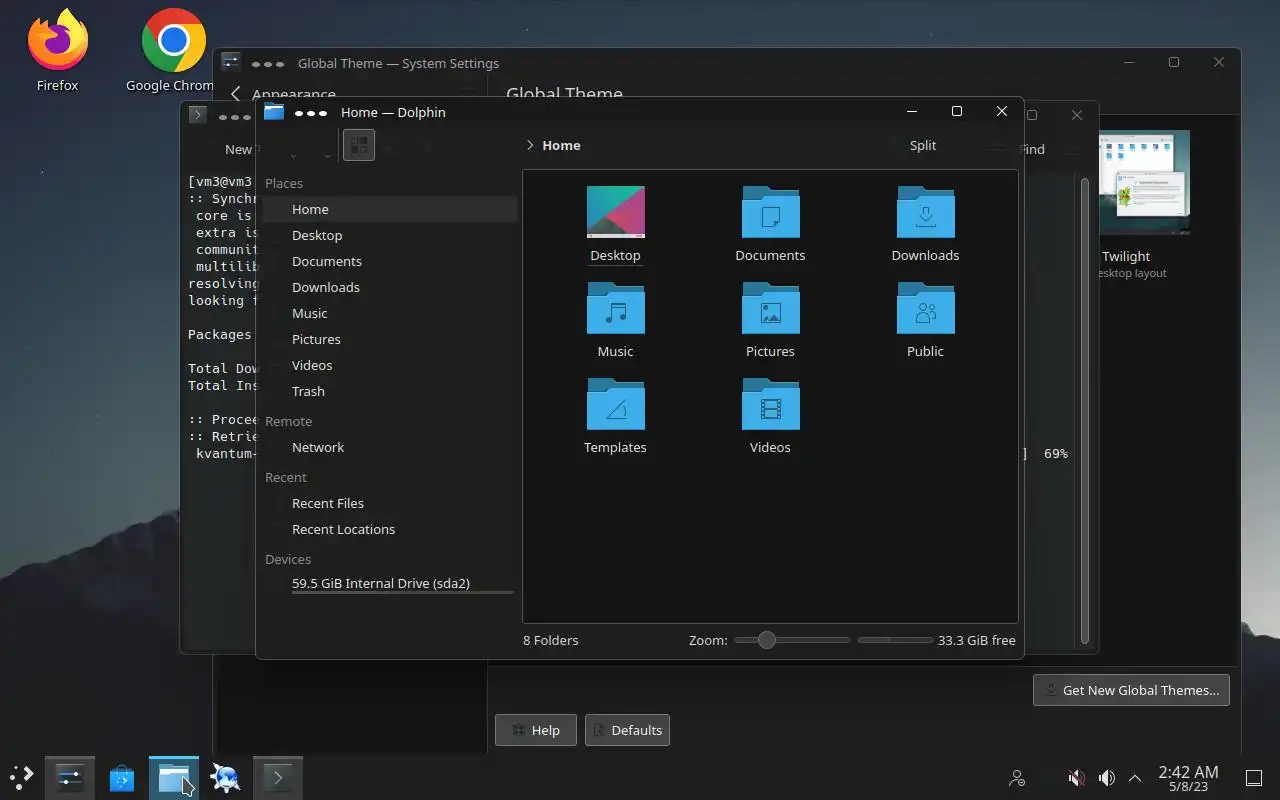Go to Music in Places panel
The width and height of the screenshot is (1280, 800).
click(x=390, y=313)
